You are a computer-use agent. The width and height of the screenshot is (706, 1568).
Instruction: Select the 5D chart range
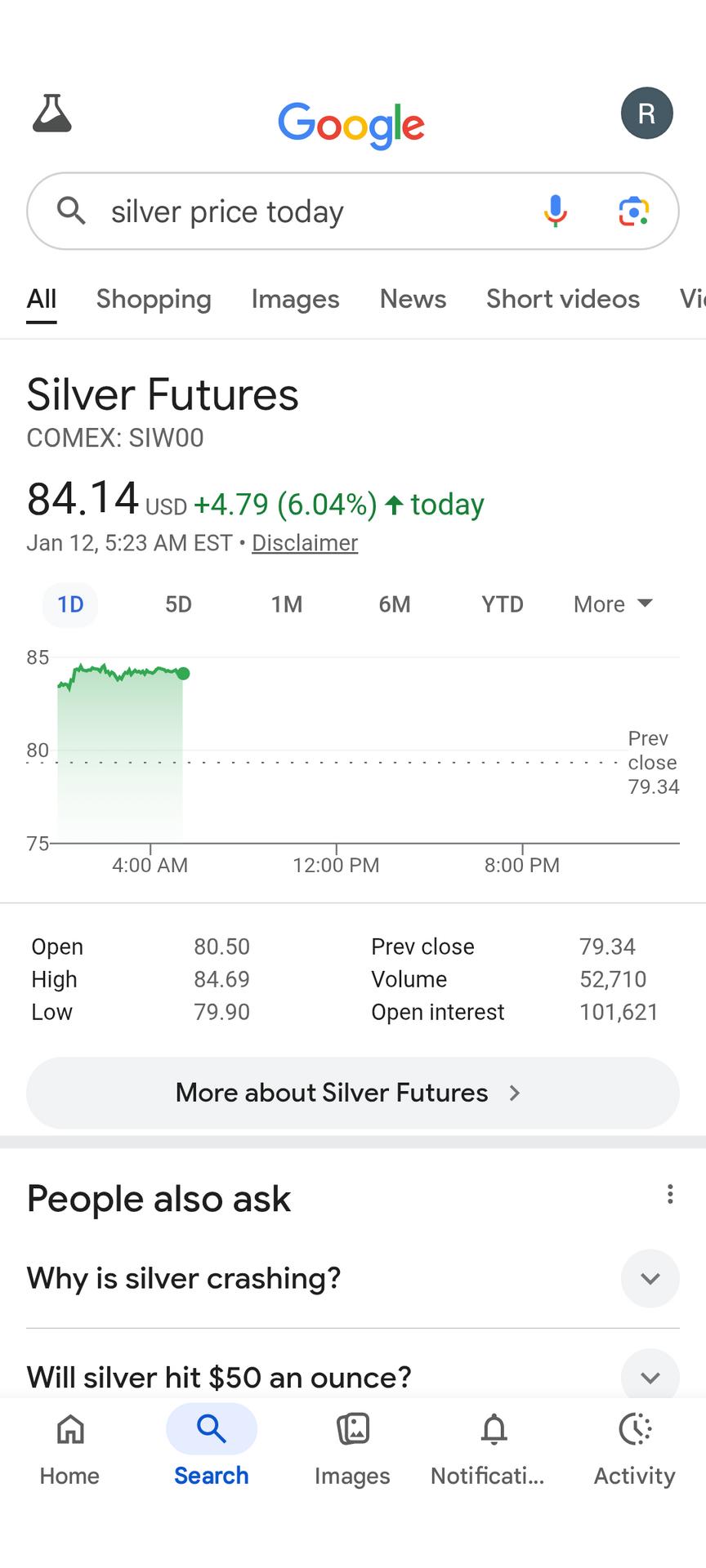pos(178,604)
